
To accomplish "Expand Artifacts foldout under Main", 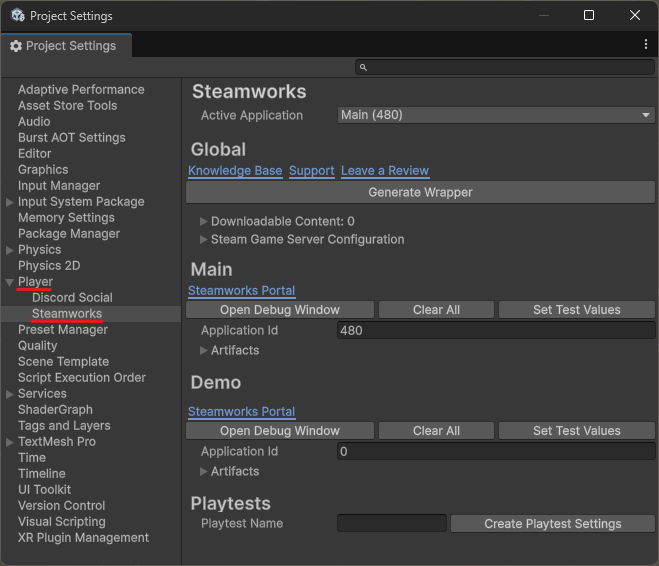I will pos(203,350).
